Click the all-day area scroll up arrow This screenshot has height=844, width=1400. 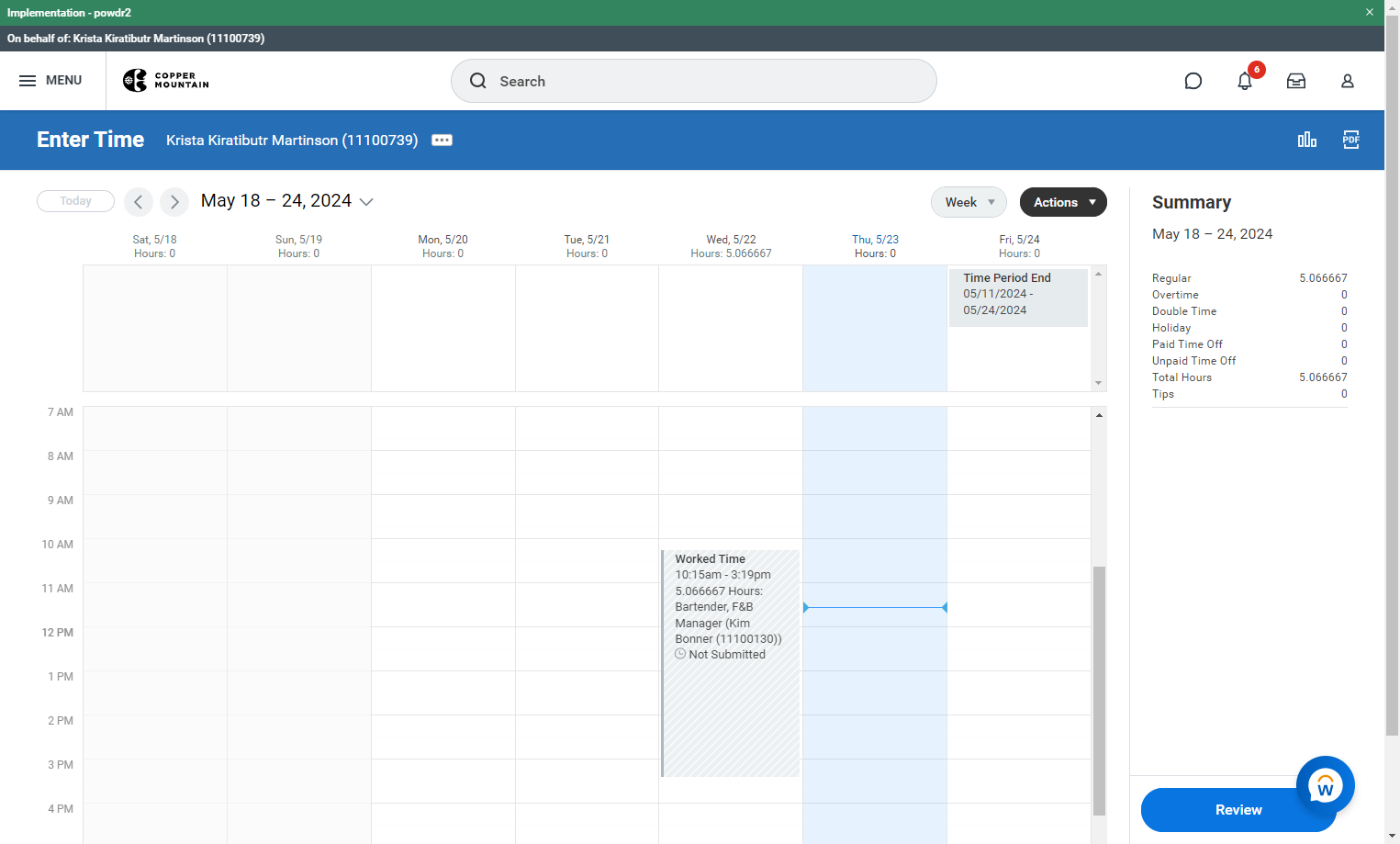[x=1098, y=274]
